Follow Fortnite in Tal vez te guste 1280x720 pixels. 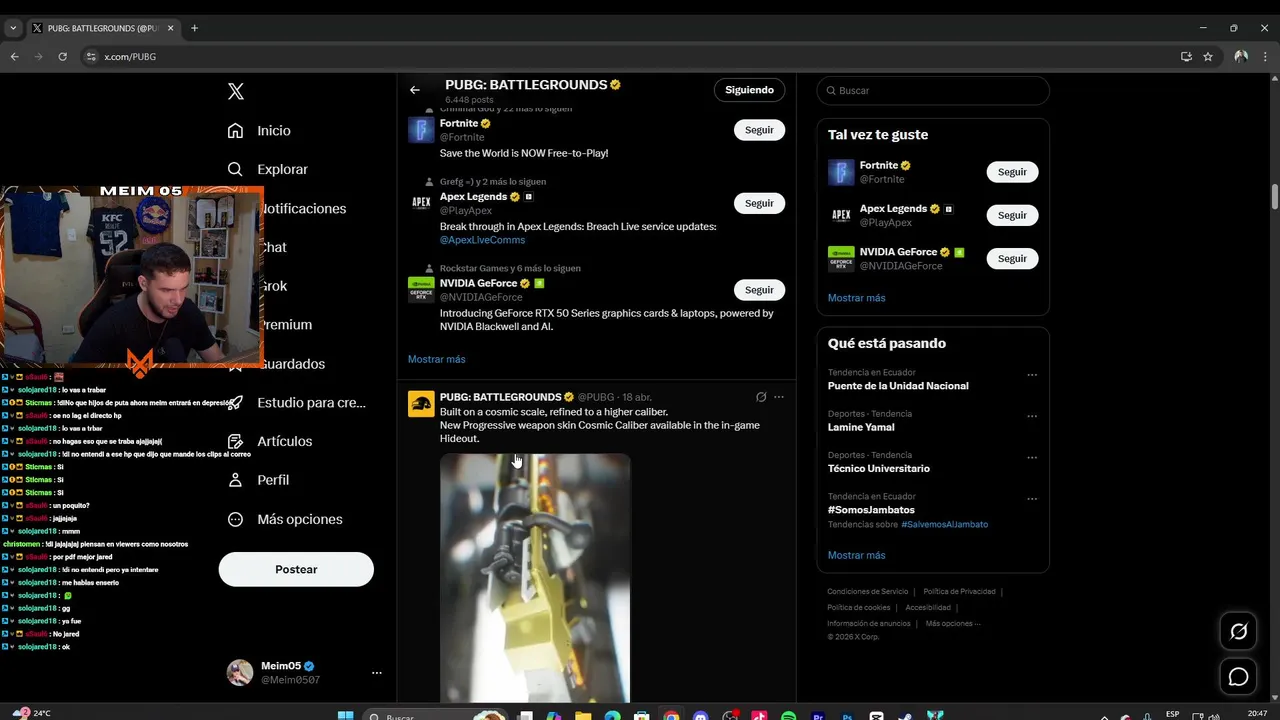1012,172
